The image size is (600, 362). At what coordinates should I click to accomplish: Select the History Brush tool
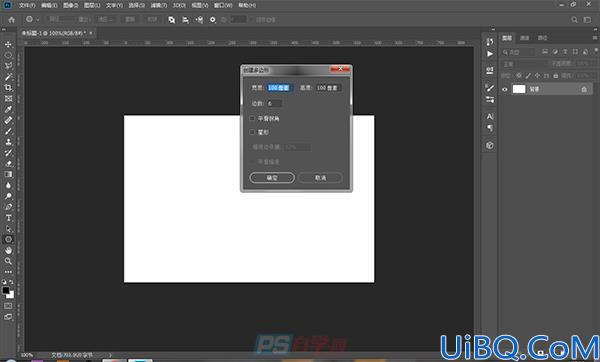[x=8, y=153]
